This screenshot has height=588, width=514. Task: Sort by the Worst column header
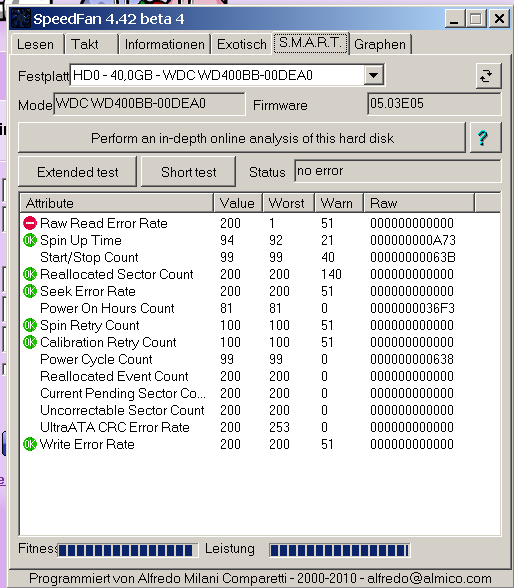click(288, 203)
